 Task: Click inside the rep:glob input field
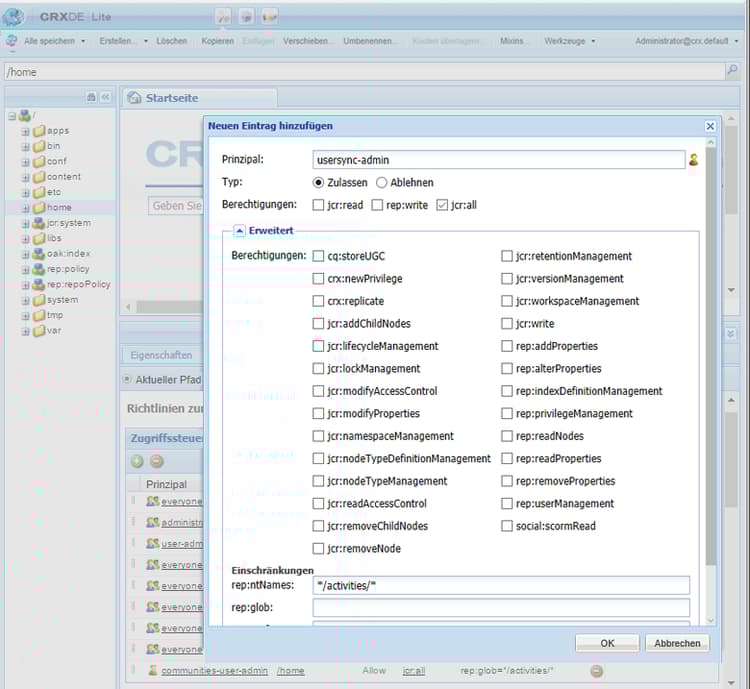(501, 608)
